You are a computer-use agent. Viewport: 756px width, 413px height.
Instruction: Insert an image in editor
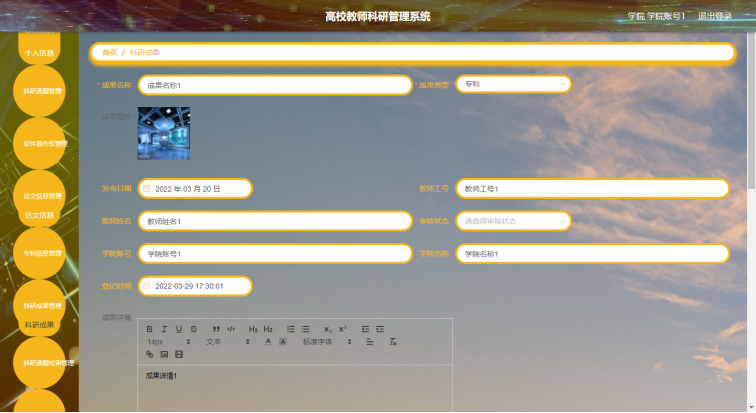tap(164, 354)
